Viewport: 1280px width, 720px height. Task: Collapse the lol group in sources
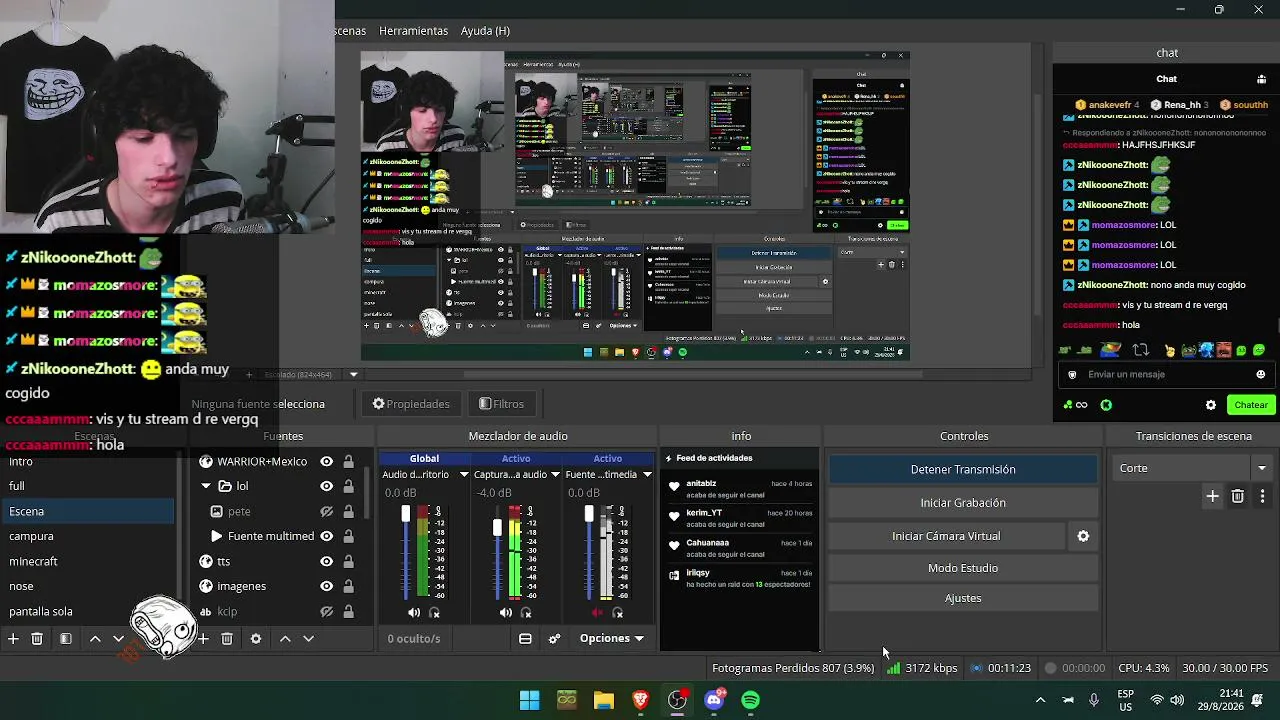tap(206, 486)
